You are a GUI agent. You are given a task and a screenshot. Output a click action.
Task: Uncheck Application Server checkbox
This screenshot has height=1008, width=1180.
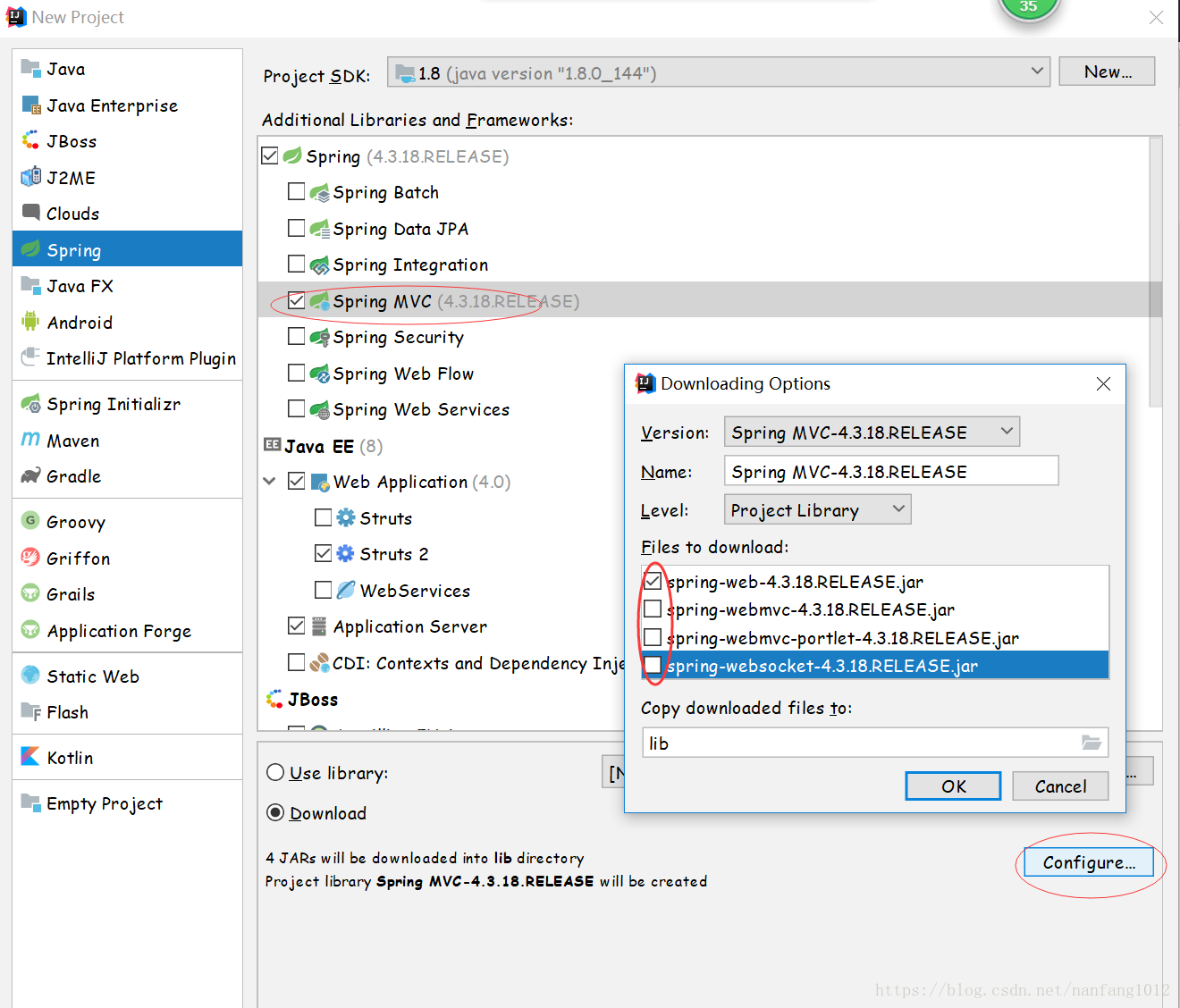pyautogui.click(x=297, y=626)
